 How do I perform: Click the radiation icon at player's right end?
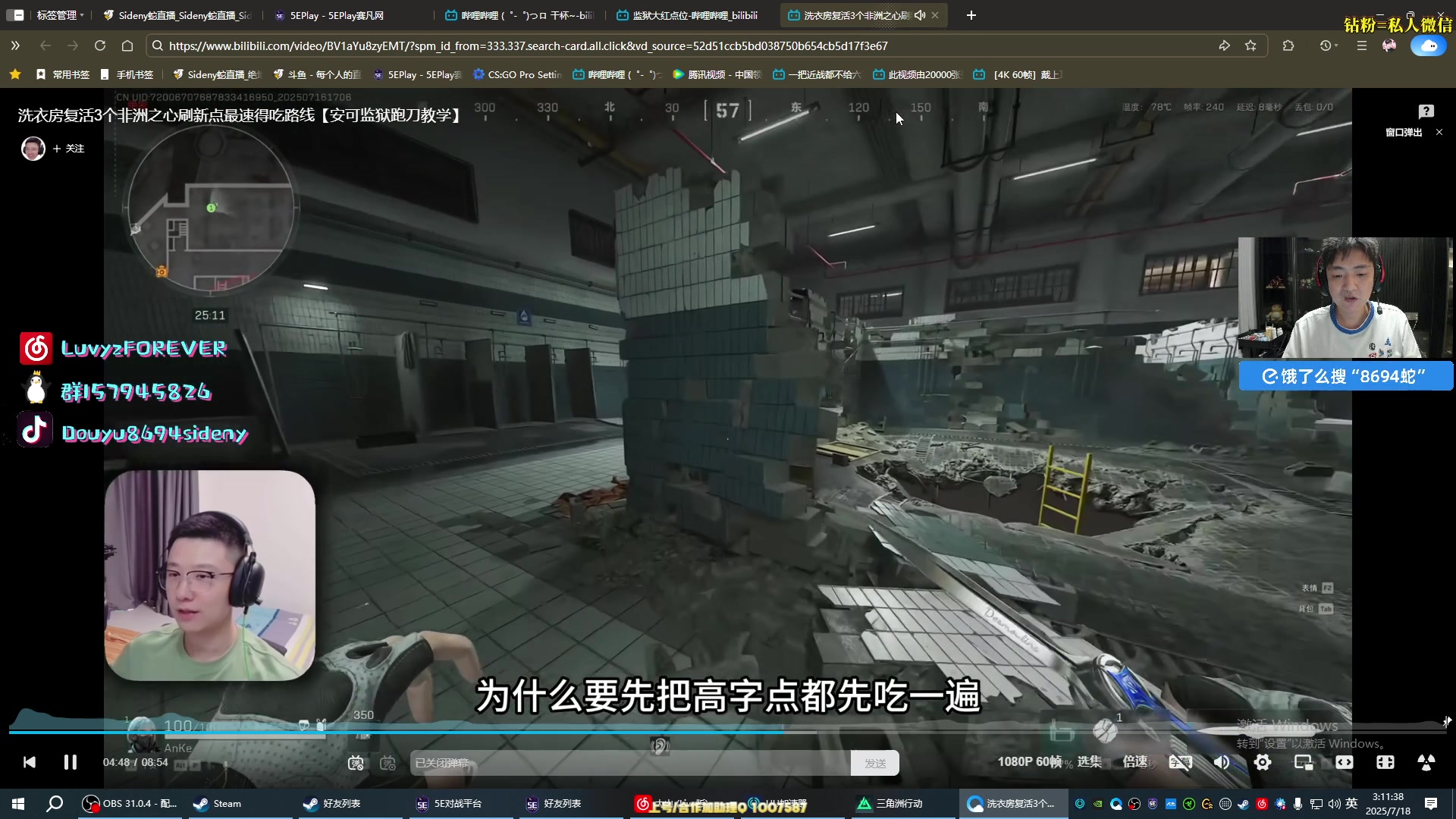pyautogui.click(x=1426, y=762)
